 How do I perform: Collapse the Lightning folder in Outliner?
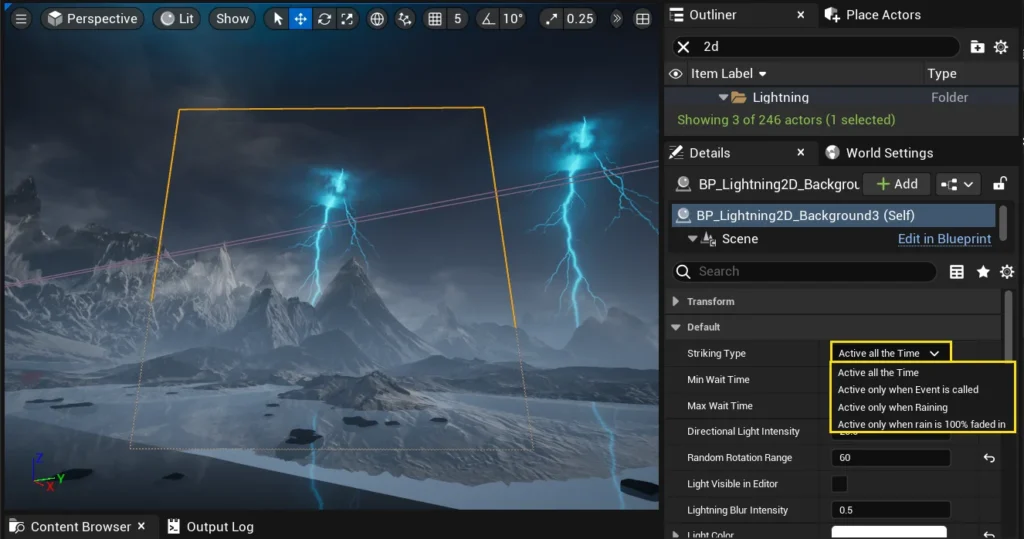[723, 98]
